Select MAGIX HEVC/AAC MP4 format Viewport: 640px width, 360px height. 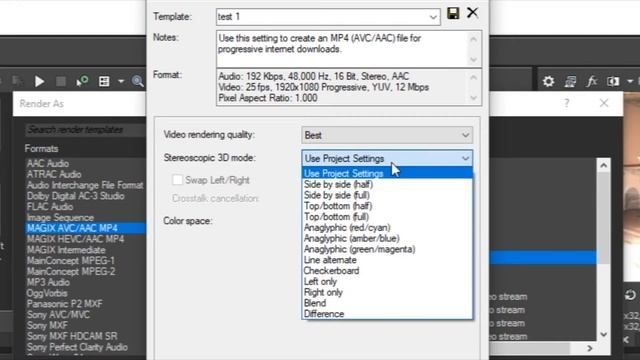[76, 239]
